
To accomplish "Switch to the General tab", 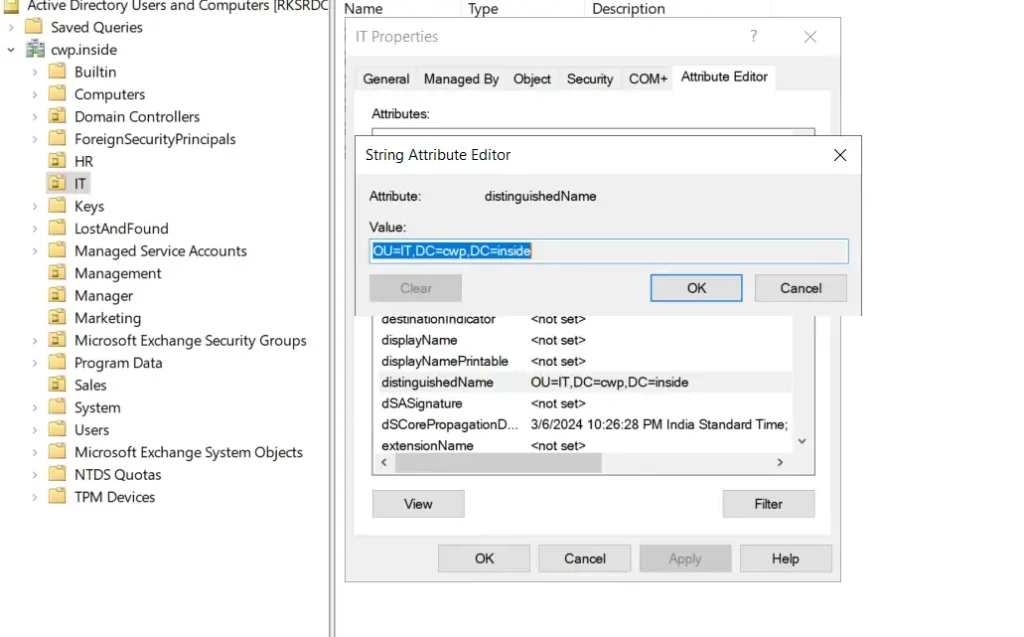I will click(386, 79).
